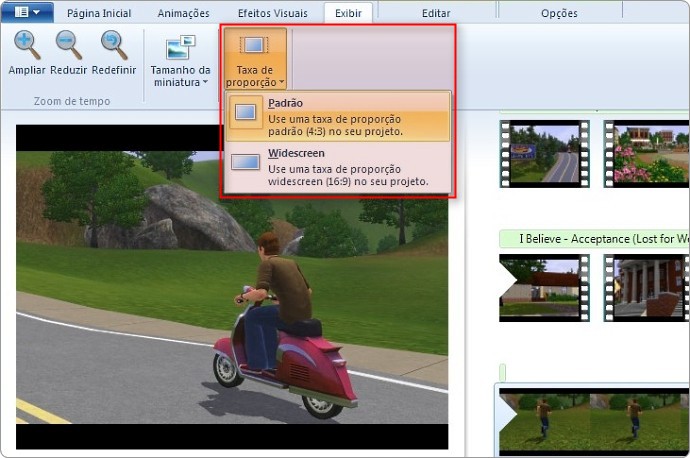The height and width of the screenshot is (458, 690).
Task: Click the Ampliar zoom-in magnifier icon
Action: coord(27,45)
